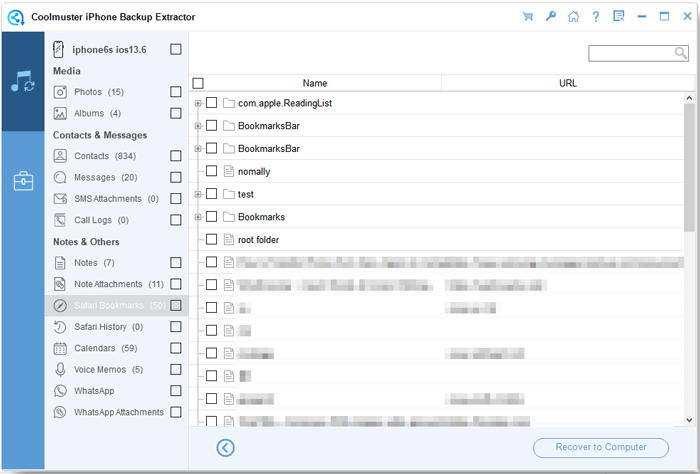This screenshot has width=700, height=474.
Task: Tick the WhatsApp Attachments checkbox
Action: coord(176,412)
